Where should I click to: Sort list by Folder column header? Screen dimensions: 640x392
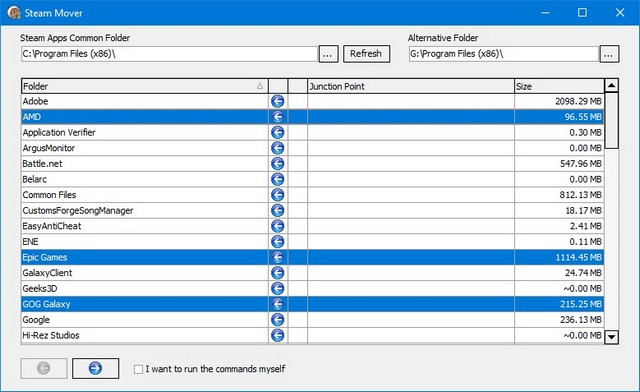point(144,86)
